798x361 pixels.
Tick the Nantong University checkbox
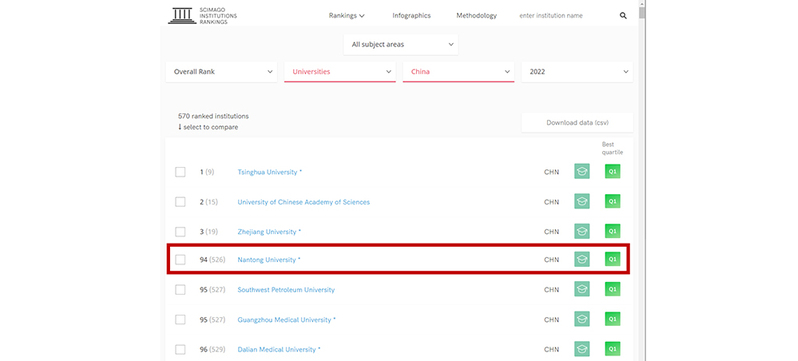180,260
